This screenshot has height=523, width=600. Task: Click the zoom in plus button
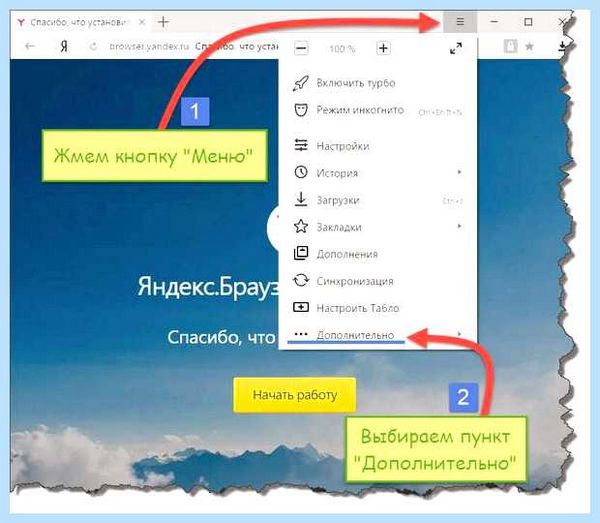point(383,48)
